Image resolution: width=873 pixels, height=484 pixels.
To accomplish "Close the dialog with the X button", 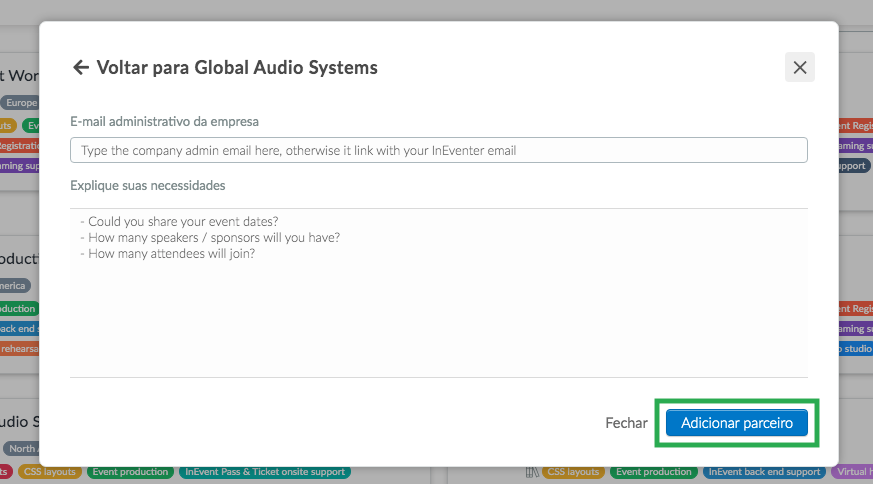I will pyautogui.click(x=800, y=67).
